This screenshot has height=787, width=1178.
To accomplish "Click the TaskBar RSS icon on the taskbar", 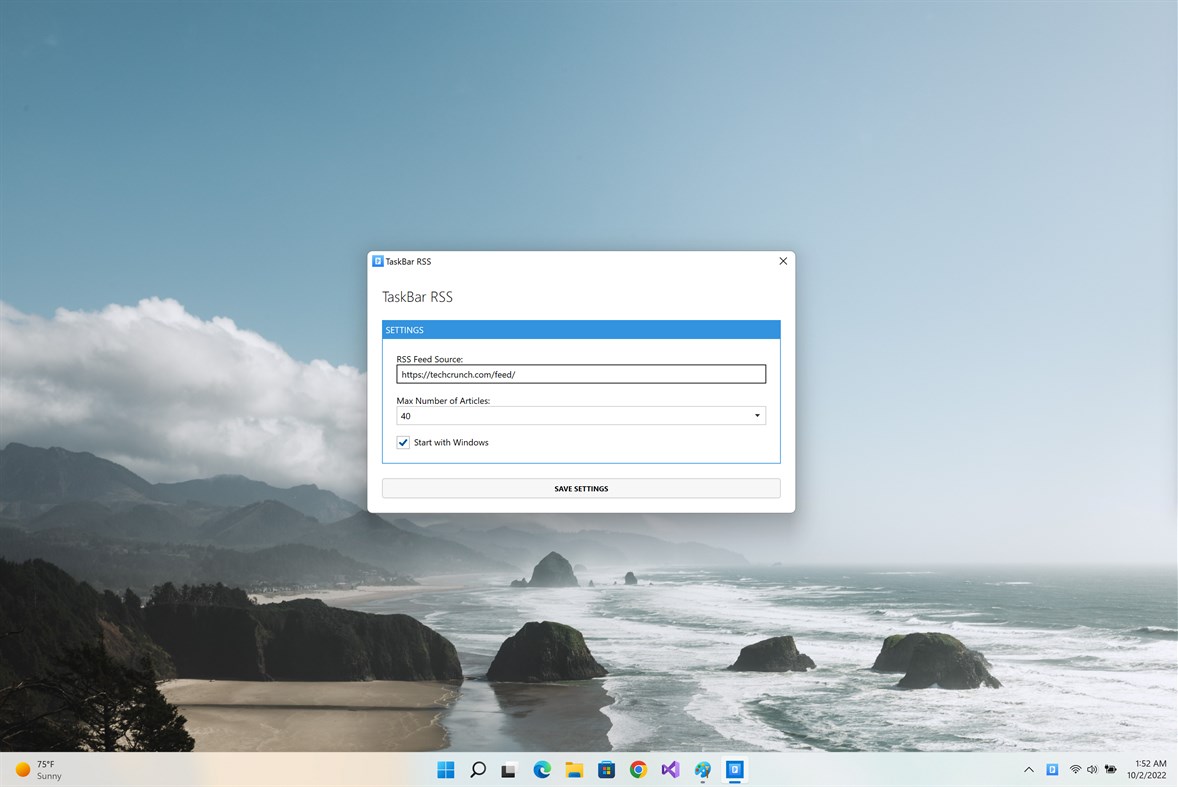I will (735, 770).
